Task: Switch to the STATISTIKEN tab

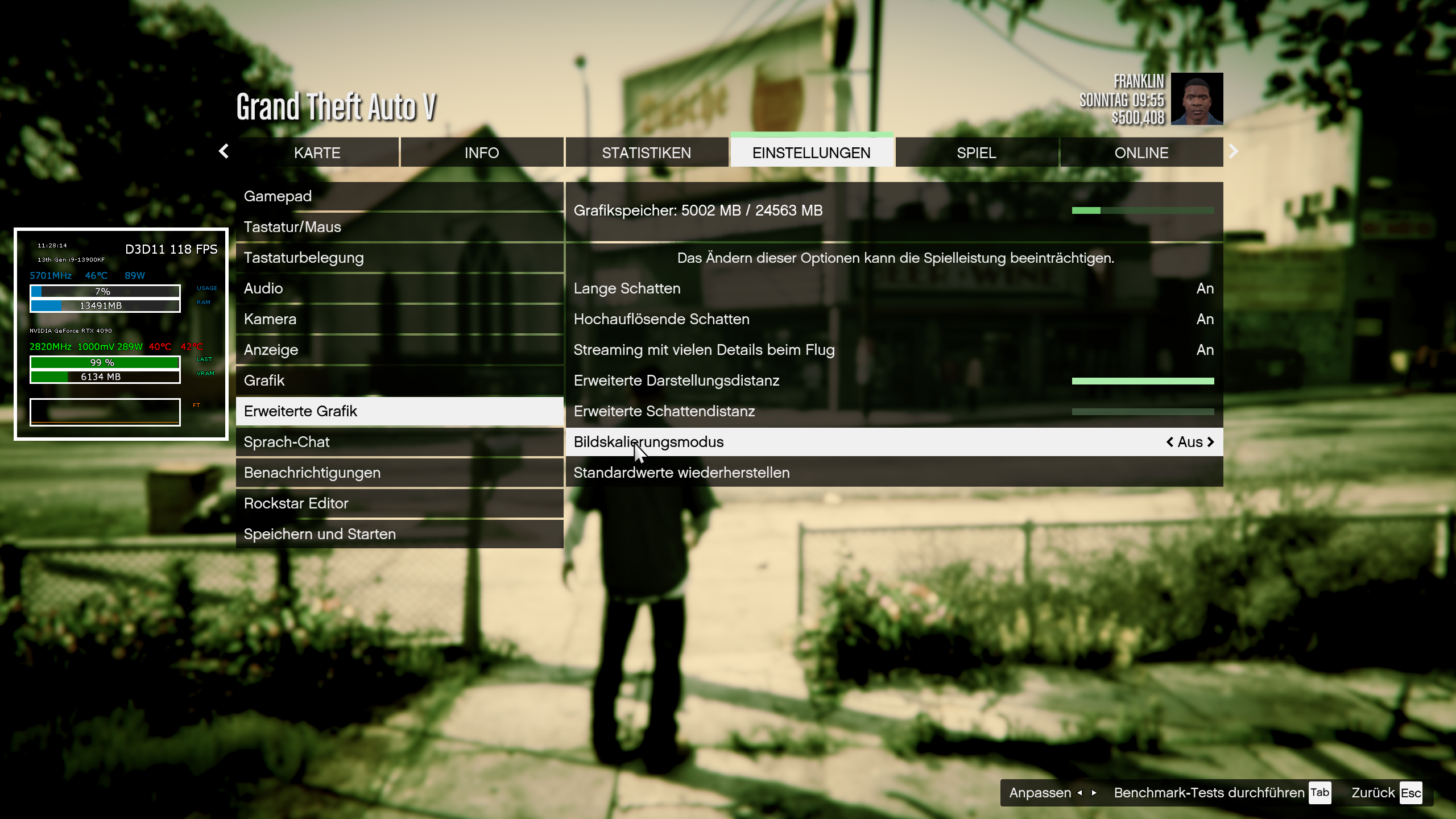Action: pos(647,152)
